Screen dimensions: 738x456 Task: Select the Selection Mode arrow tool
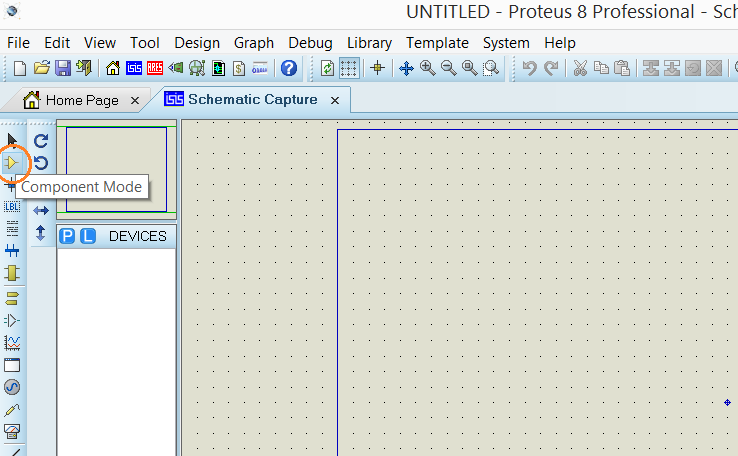tap(12, 140)
